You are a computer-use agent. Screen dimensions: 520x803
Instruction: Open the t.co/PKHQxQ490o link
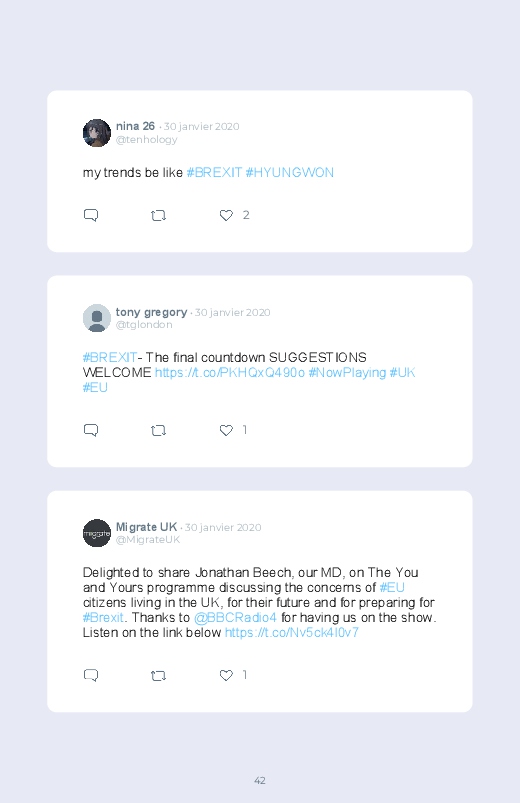point(230,372)
